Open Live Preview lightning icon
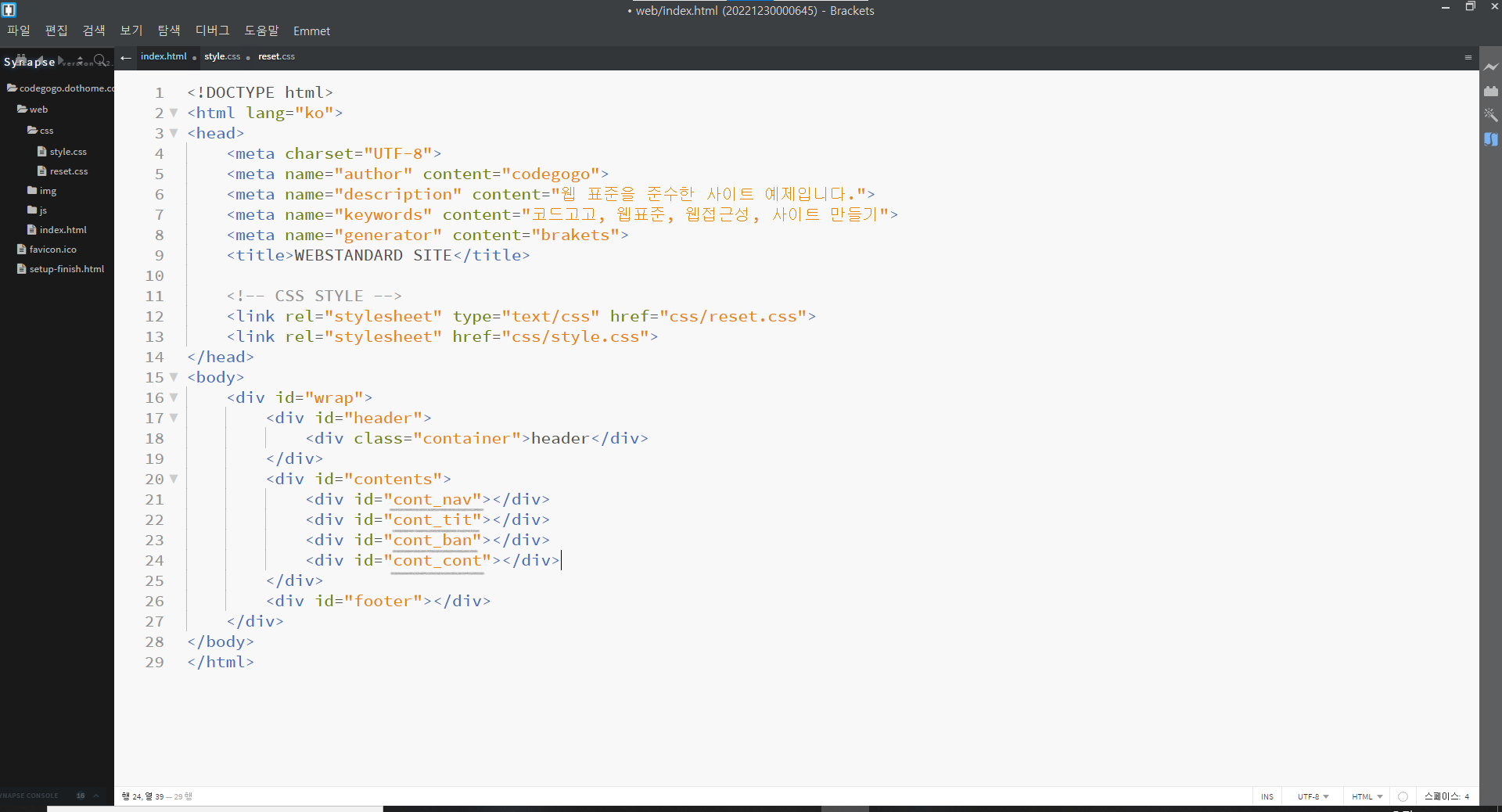 (1491, 68)
